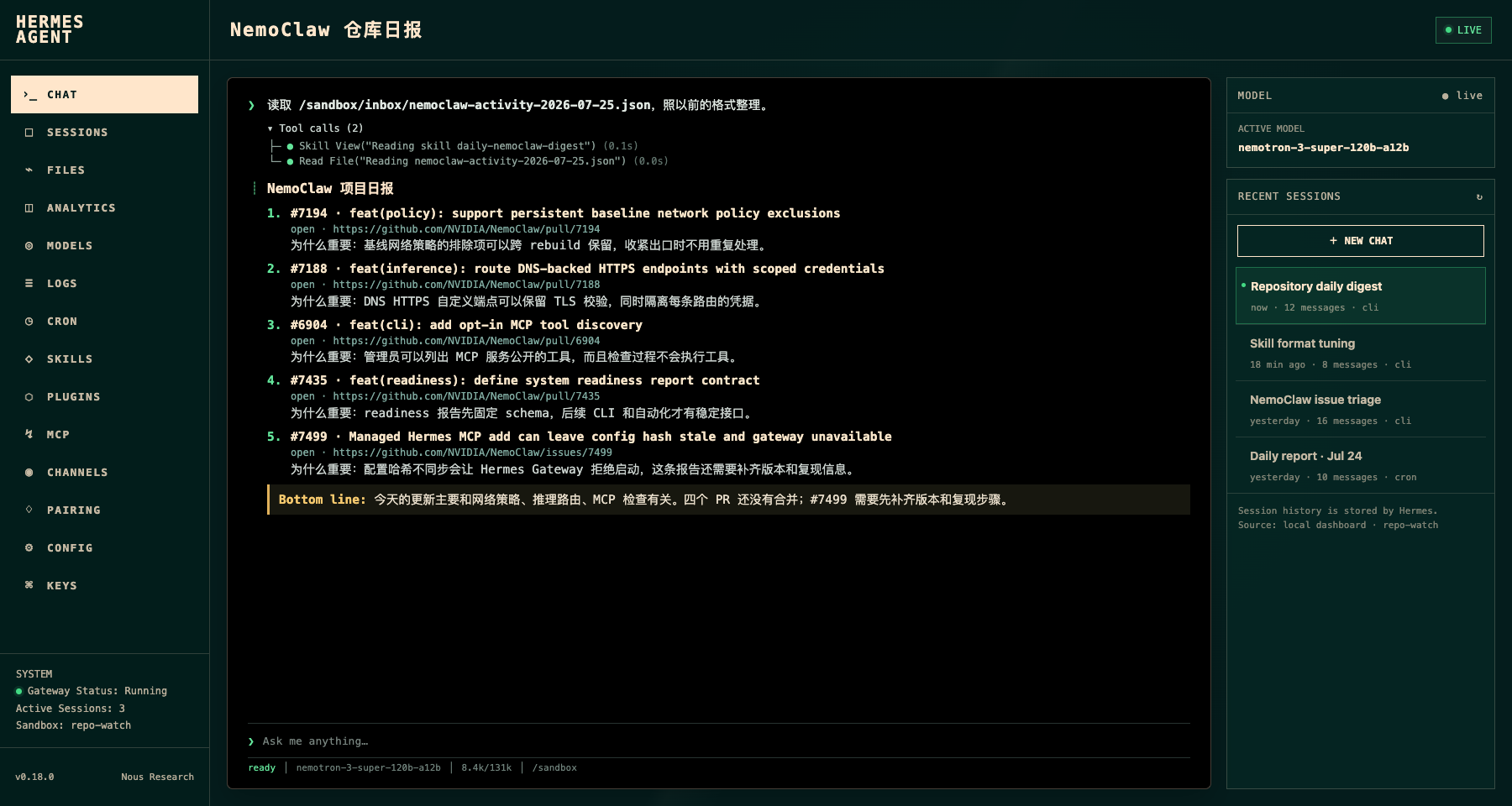Click the Plugins sidebar icon
The image size is (1512, 806).
click(x=29, y=397)
